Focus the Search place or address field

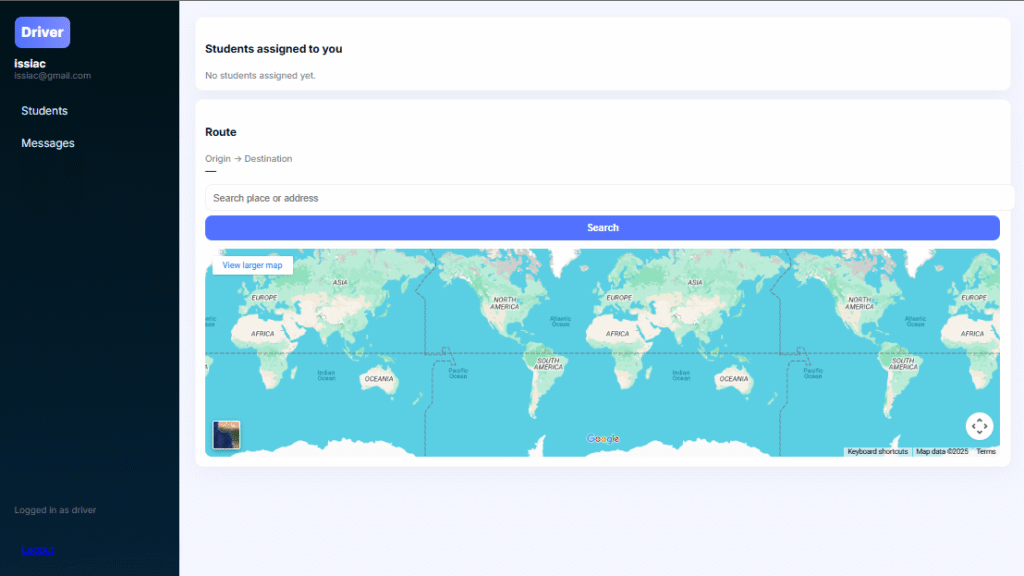click(608, 198)
